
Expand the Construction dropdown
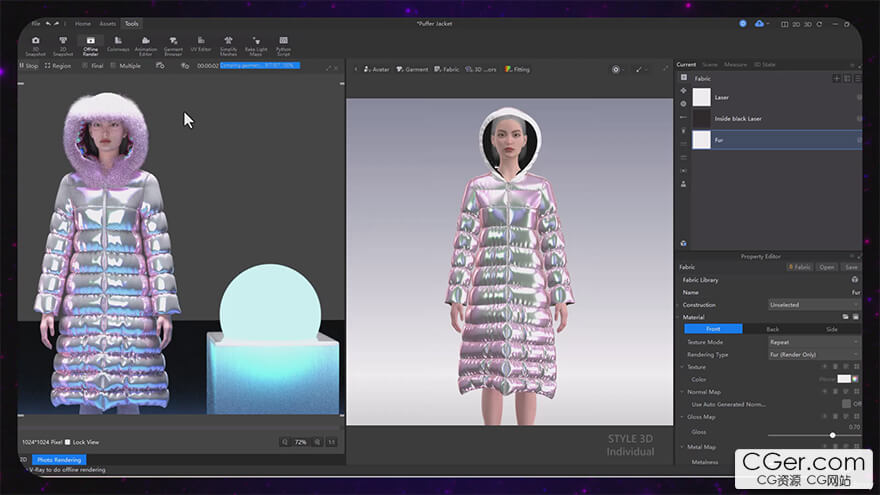[x=813, y=305]
